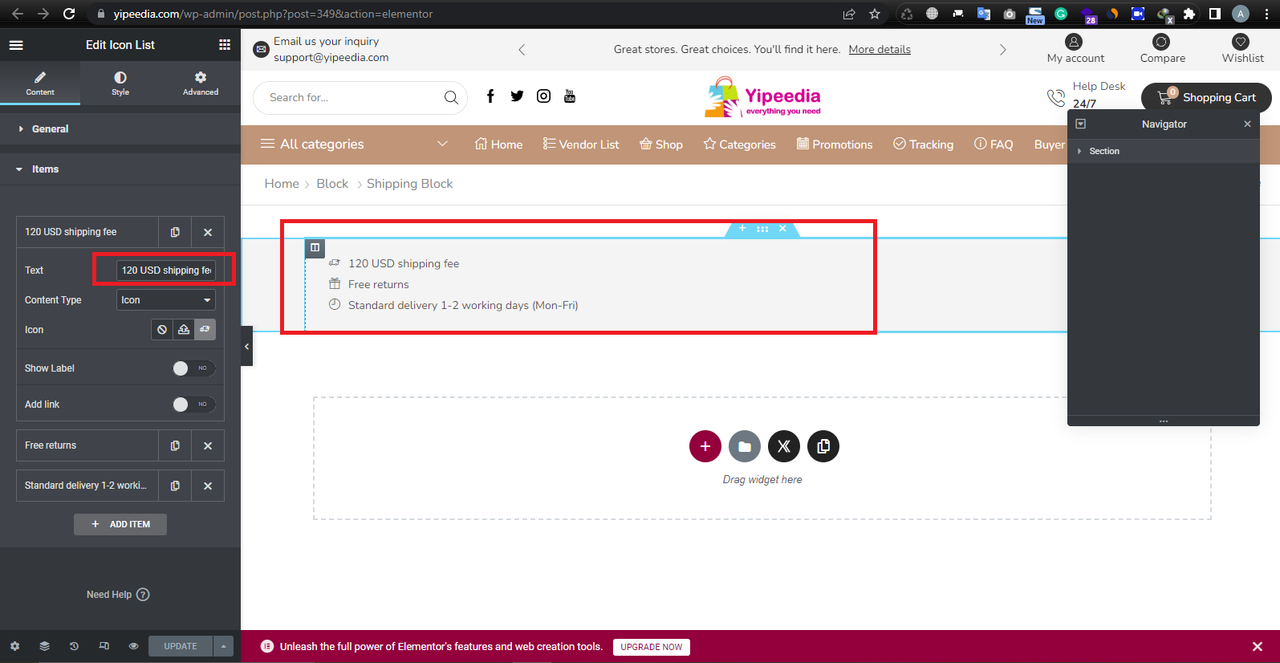Delete the Free returns item
1280x663 pixels.
pyautogui.click(x=208, y=446)
